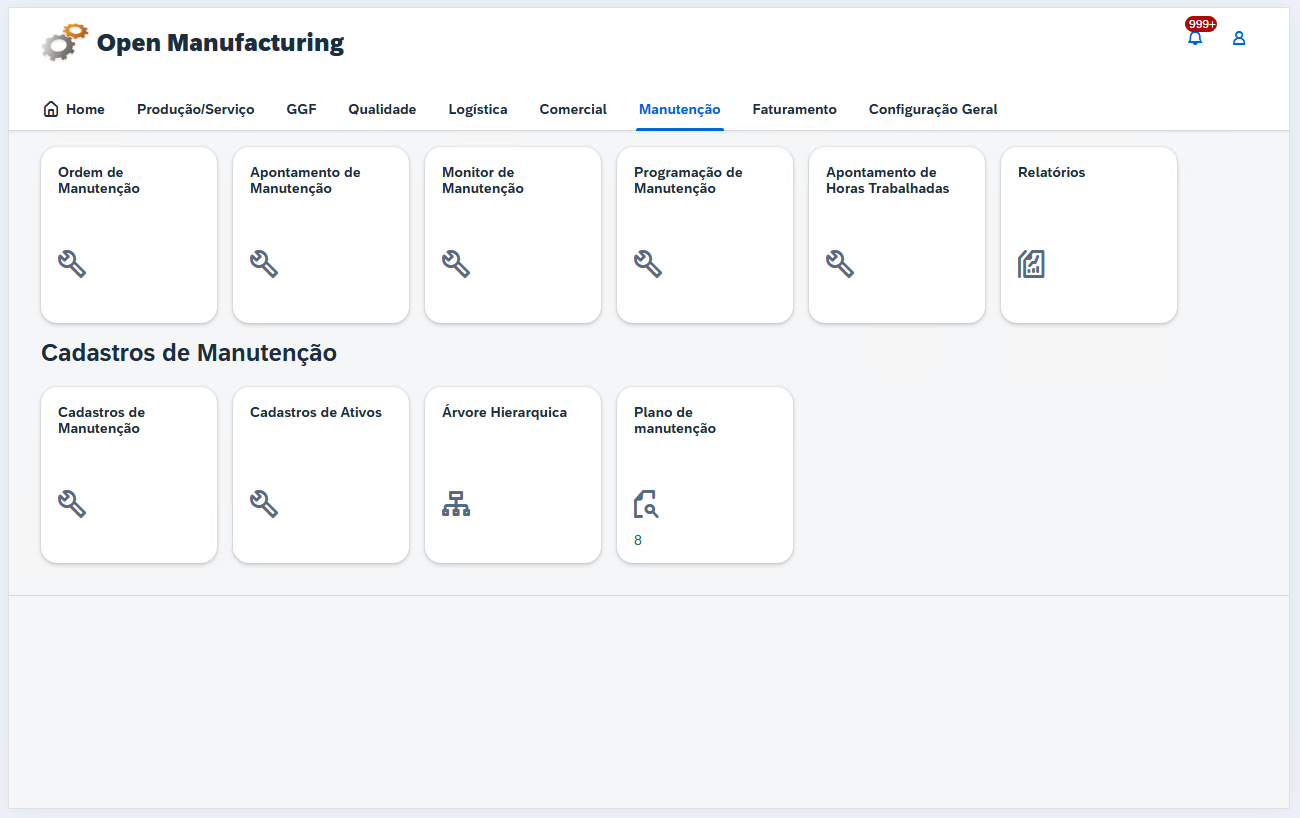
Task: Open the Apontamento de Manutenção tile
Action: click(x=321, y=235)
